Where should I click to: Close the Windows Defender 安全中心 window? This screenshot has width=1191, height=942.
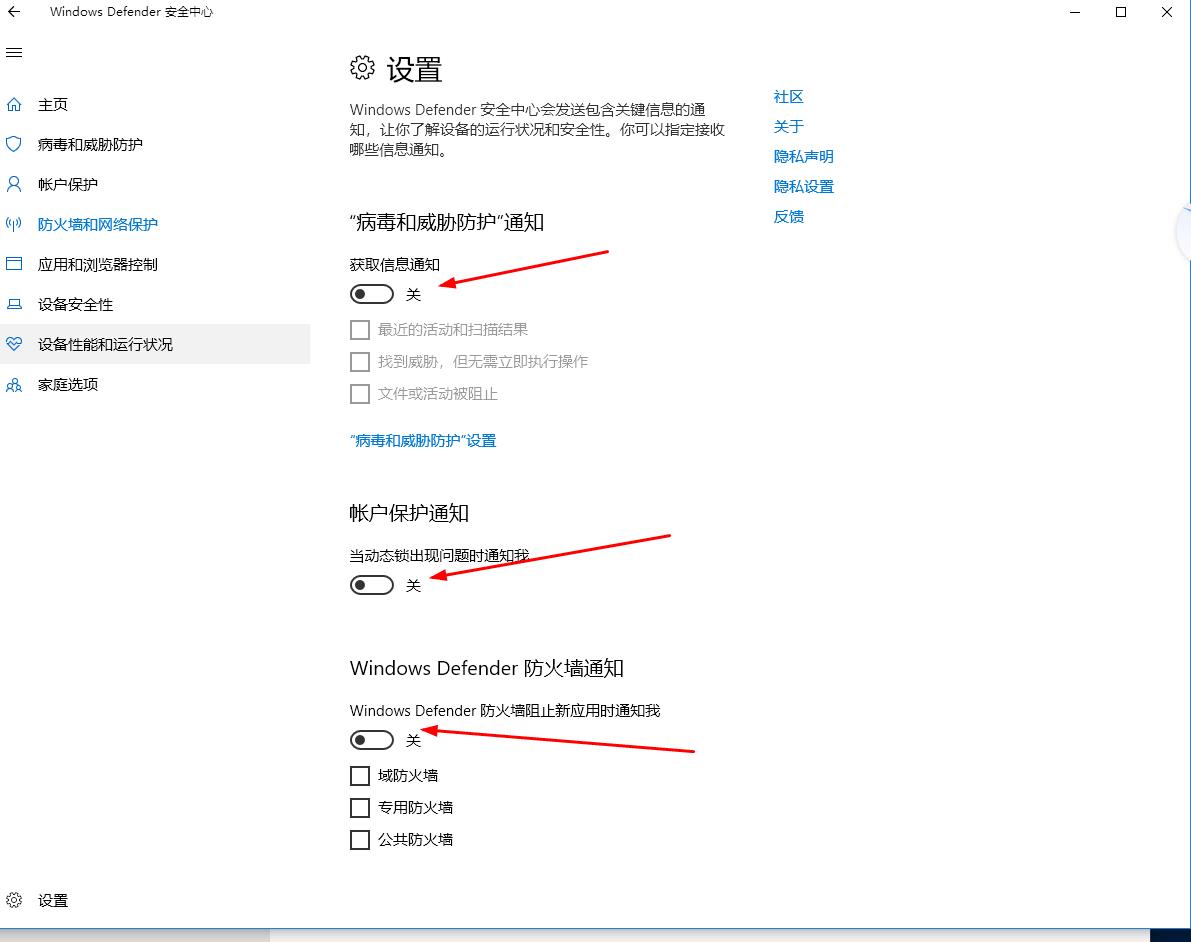coord(1167,12)
